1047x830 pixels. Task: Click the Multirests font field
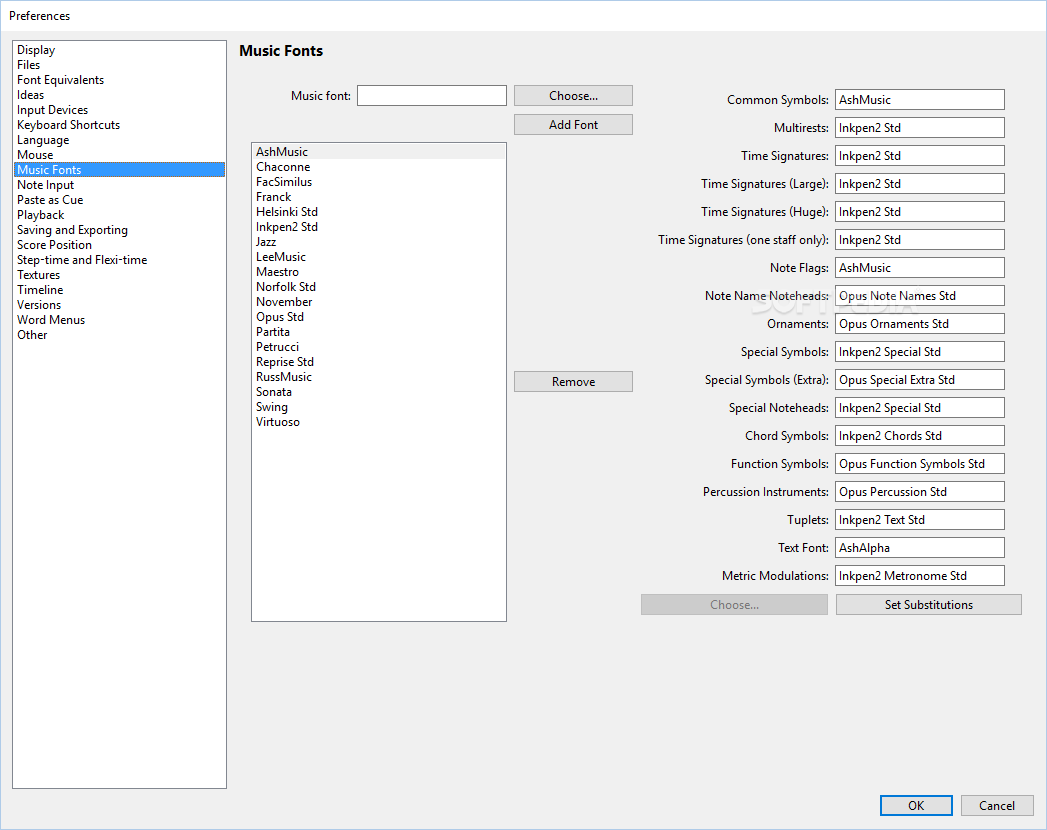(919, 128)
